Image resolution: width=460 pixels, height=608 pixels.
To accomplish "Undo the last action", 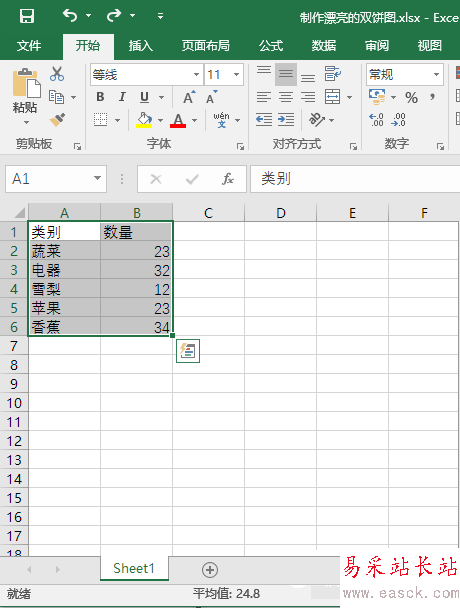I will click(x=70, y=16).
